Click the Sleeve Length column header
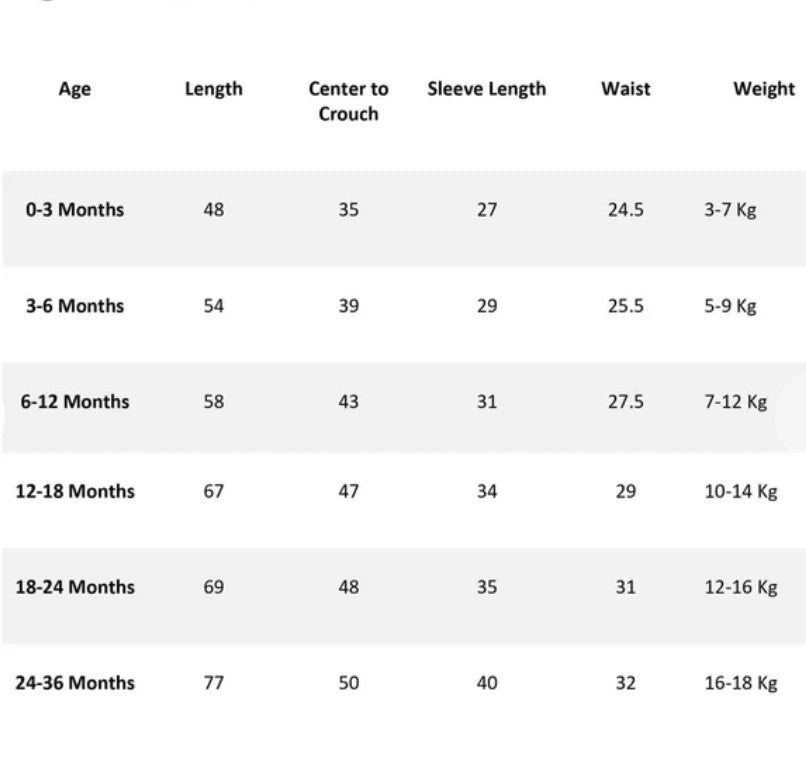 click(487, 89)
